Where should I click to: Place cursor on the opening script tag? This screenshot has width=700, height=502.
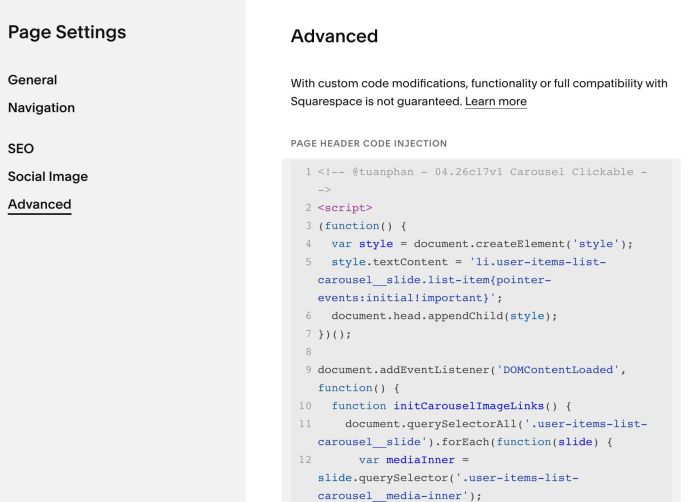click(345, 208)
